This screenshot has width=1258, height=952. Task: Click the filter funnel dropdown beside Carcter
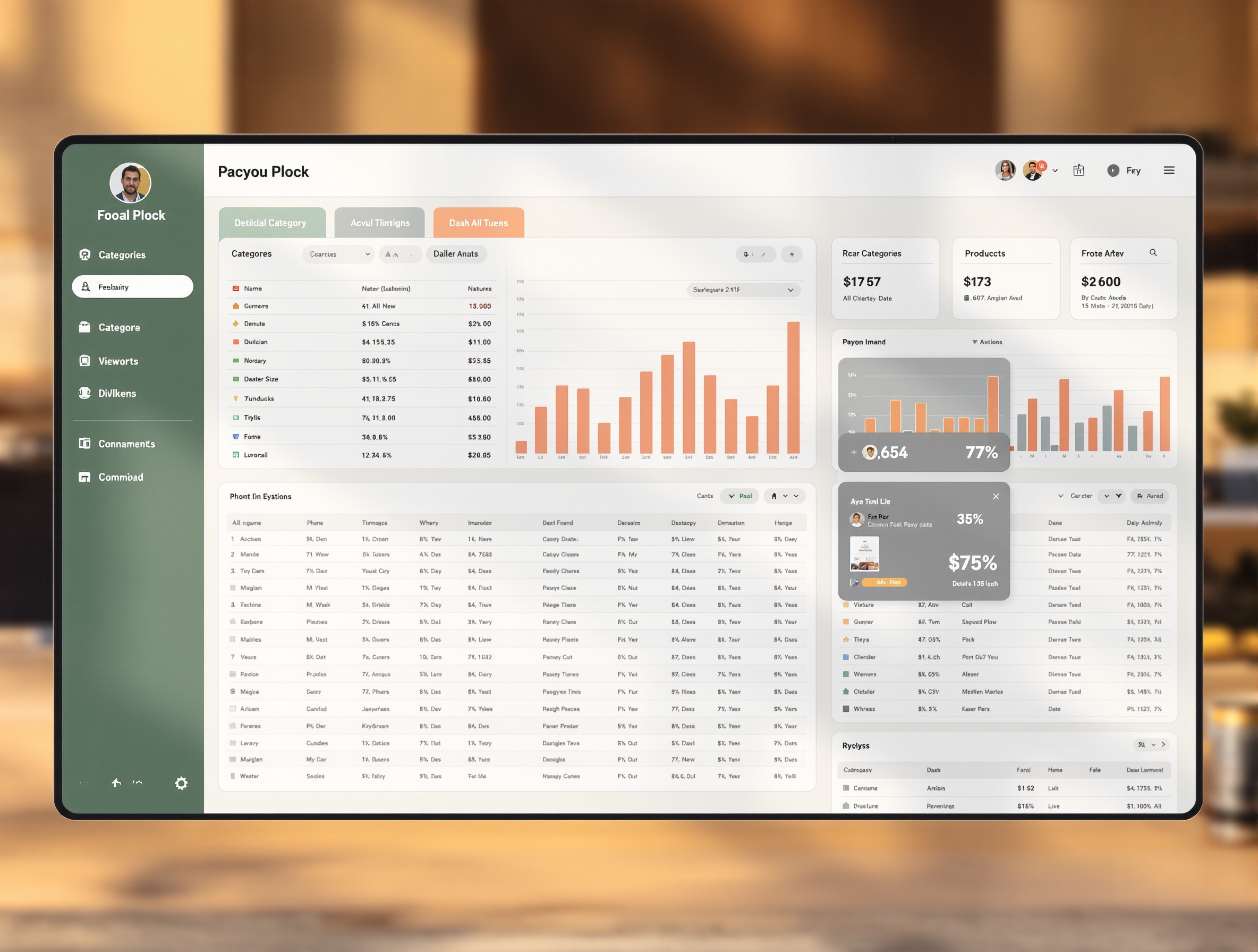(x=1112, y=496)
